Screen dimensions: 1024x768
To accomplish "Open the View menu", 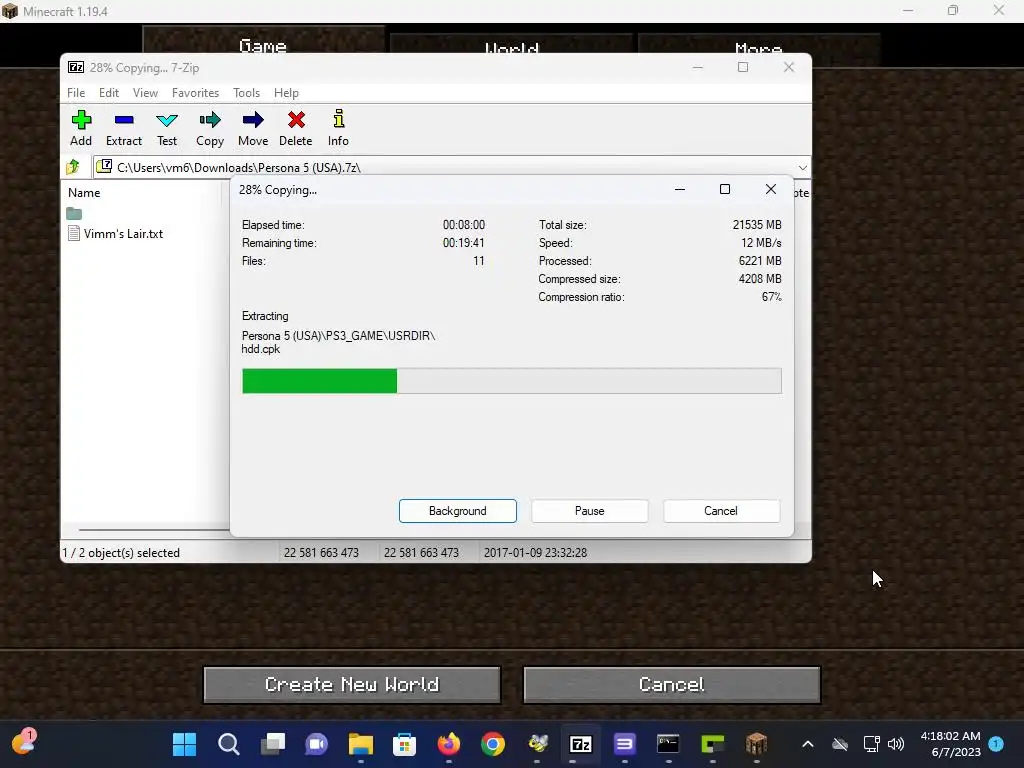I will coord(145,93).
